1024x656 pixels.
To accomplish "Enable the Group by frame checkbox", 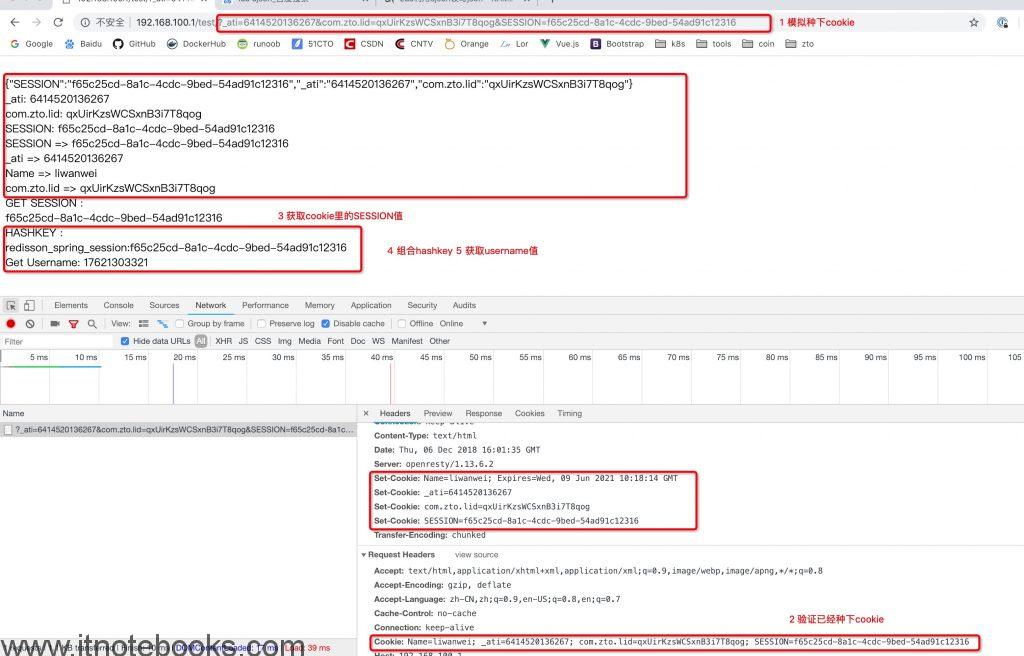I will tap(180, 323).
